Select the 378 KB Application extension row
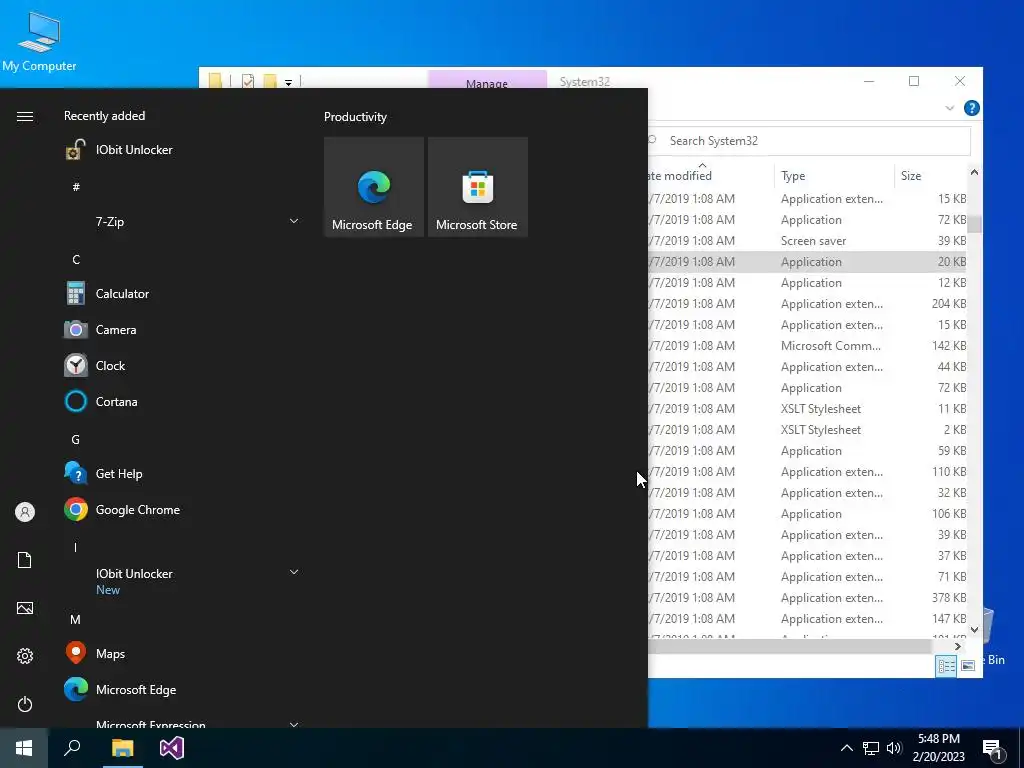This screenshot has height=768, width=1024. tap(807, 598)
